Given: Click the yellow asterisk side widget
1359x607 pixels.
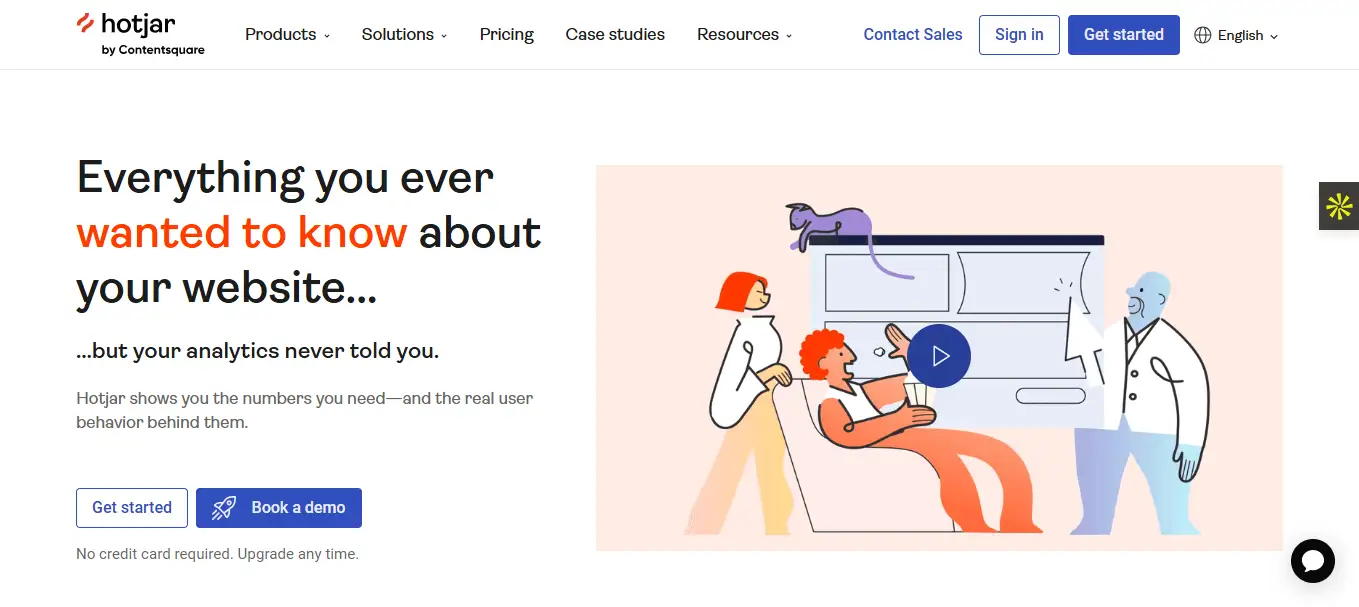Looking at the screenshot, I should [x=1339, y=206].
